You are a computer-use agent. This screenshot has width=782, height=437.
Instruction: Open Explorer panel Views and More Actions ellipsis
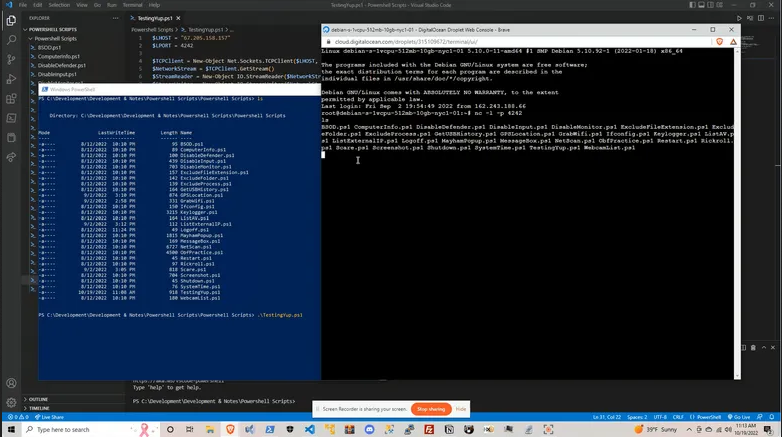(116, 18)
